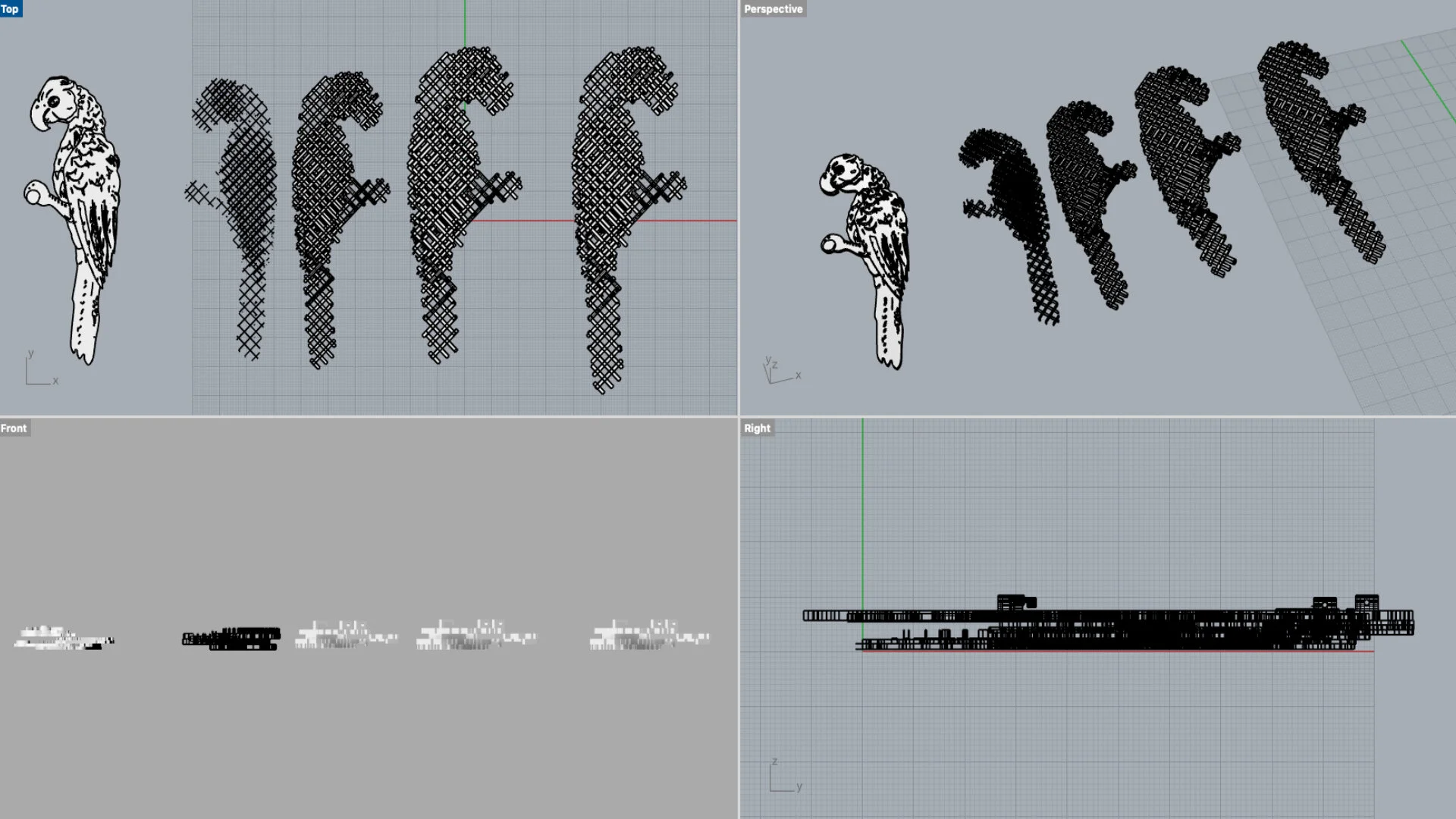
Task: Click the Front viewport title label
Action: (14, 428)
